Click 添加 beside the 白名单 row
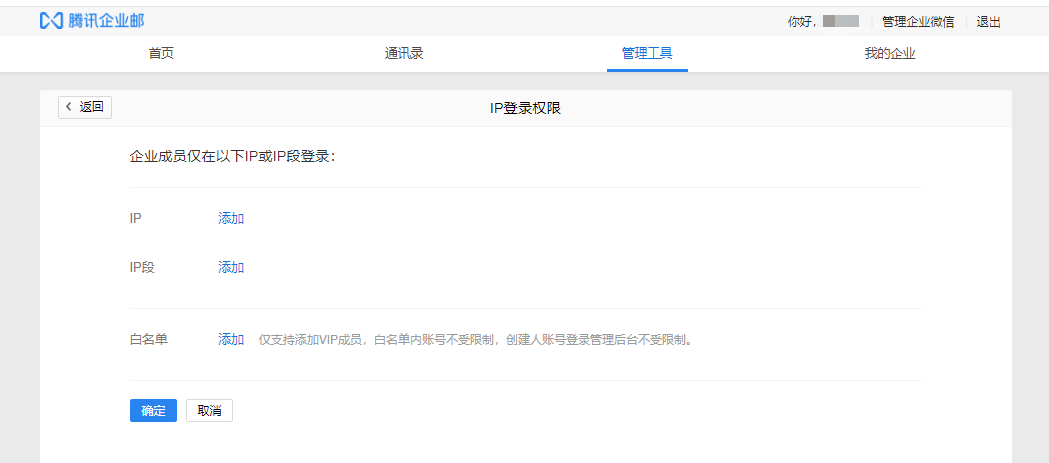 click(231, 339)
